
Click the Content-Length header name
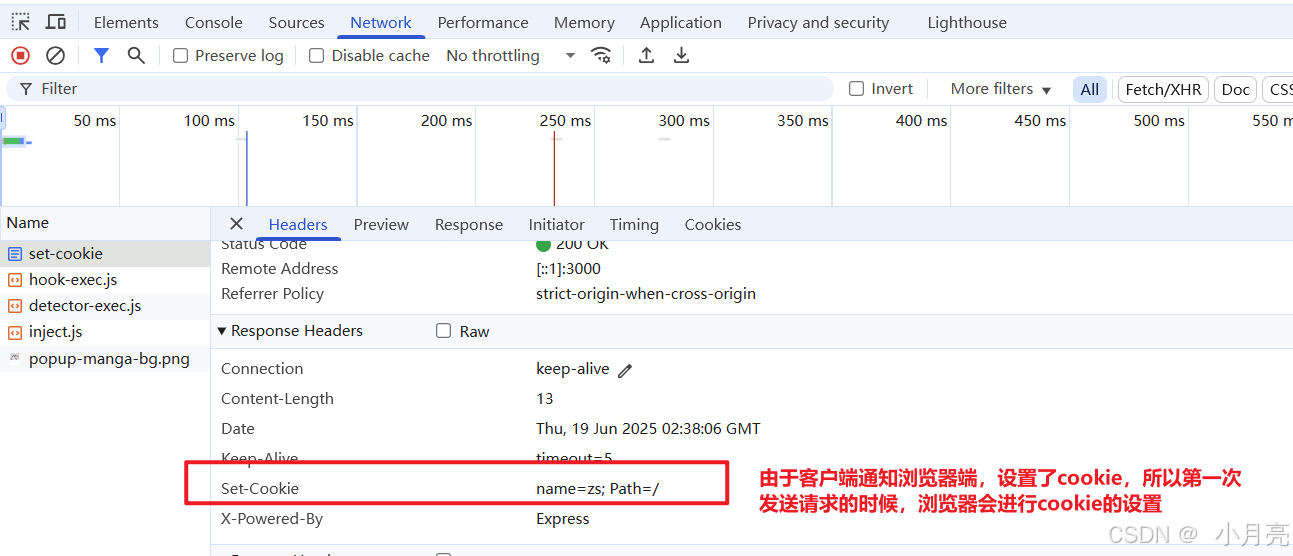pyautogui.click(x=277, y=399)
